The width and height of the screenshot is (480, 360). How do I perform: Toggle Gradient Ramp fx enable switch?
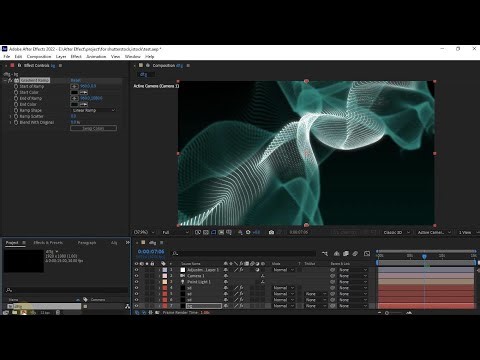(10, 80)
